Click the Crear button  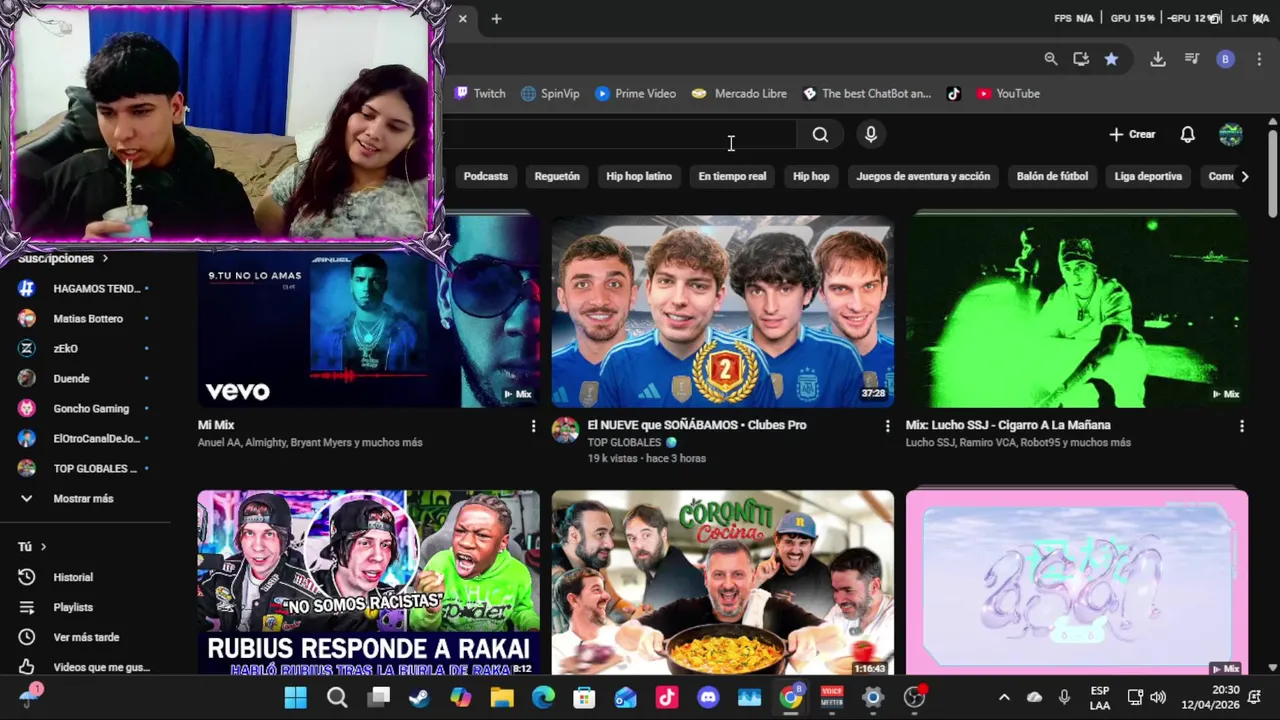[1132, 134]
